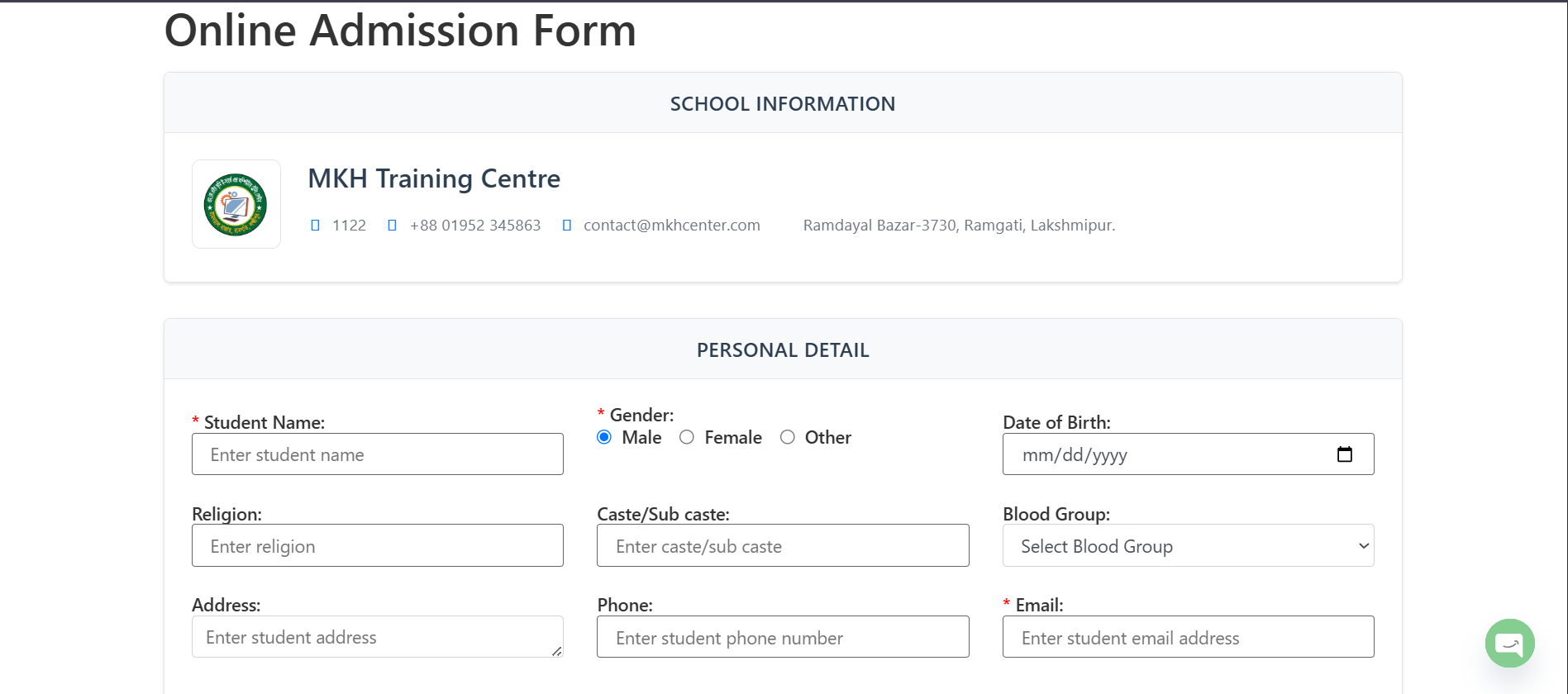1568x694 pixels.
Task: Click the MKH Training Centre heading
Action: 434,178
